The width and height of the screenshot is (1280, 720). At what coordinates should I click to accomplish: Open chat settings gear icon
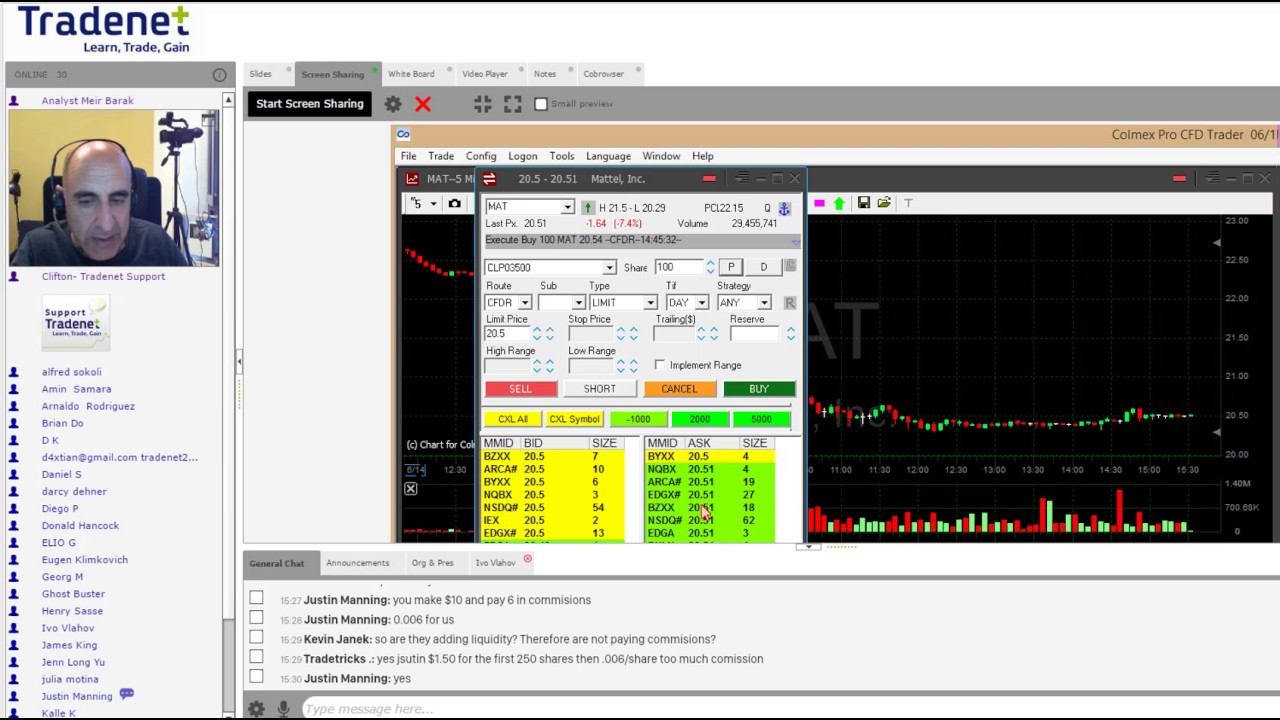(x=257, y=709)
